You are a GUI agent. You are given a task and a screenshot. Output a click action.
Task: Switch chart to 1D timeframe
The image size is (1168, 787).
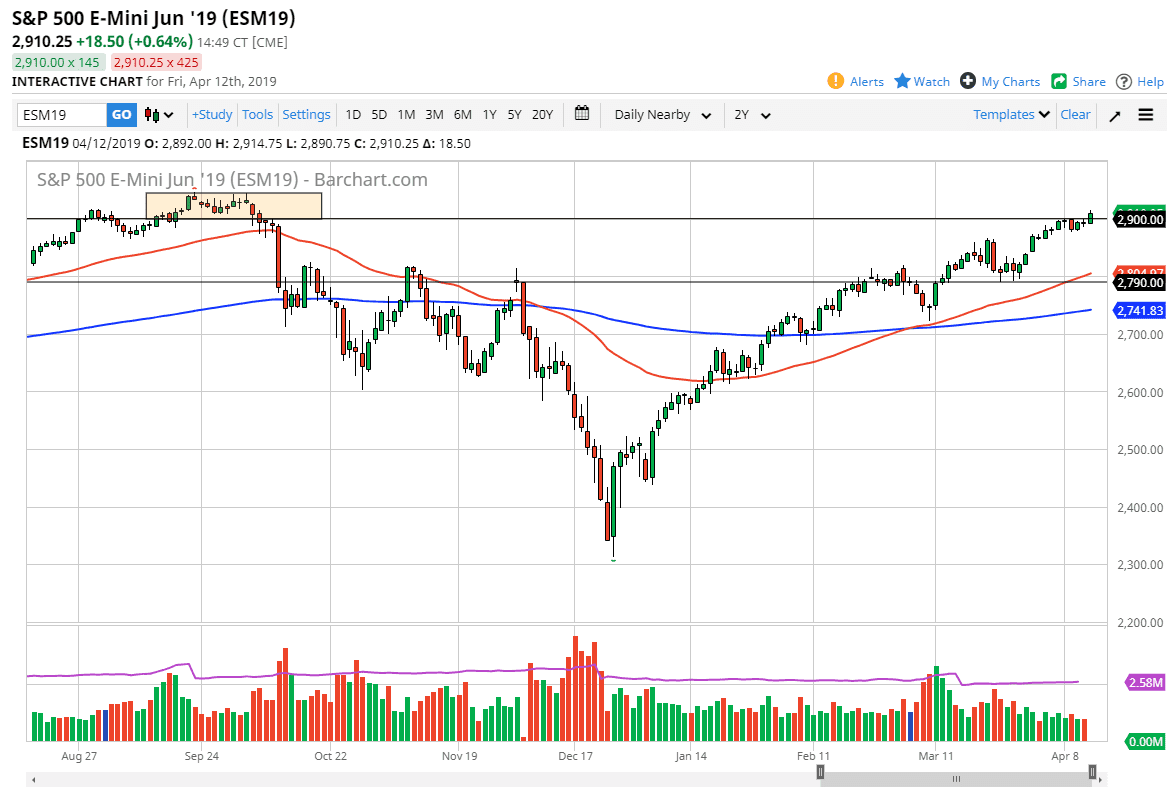(x=353, y=114)
